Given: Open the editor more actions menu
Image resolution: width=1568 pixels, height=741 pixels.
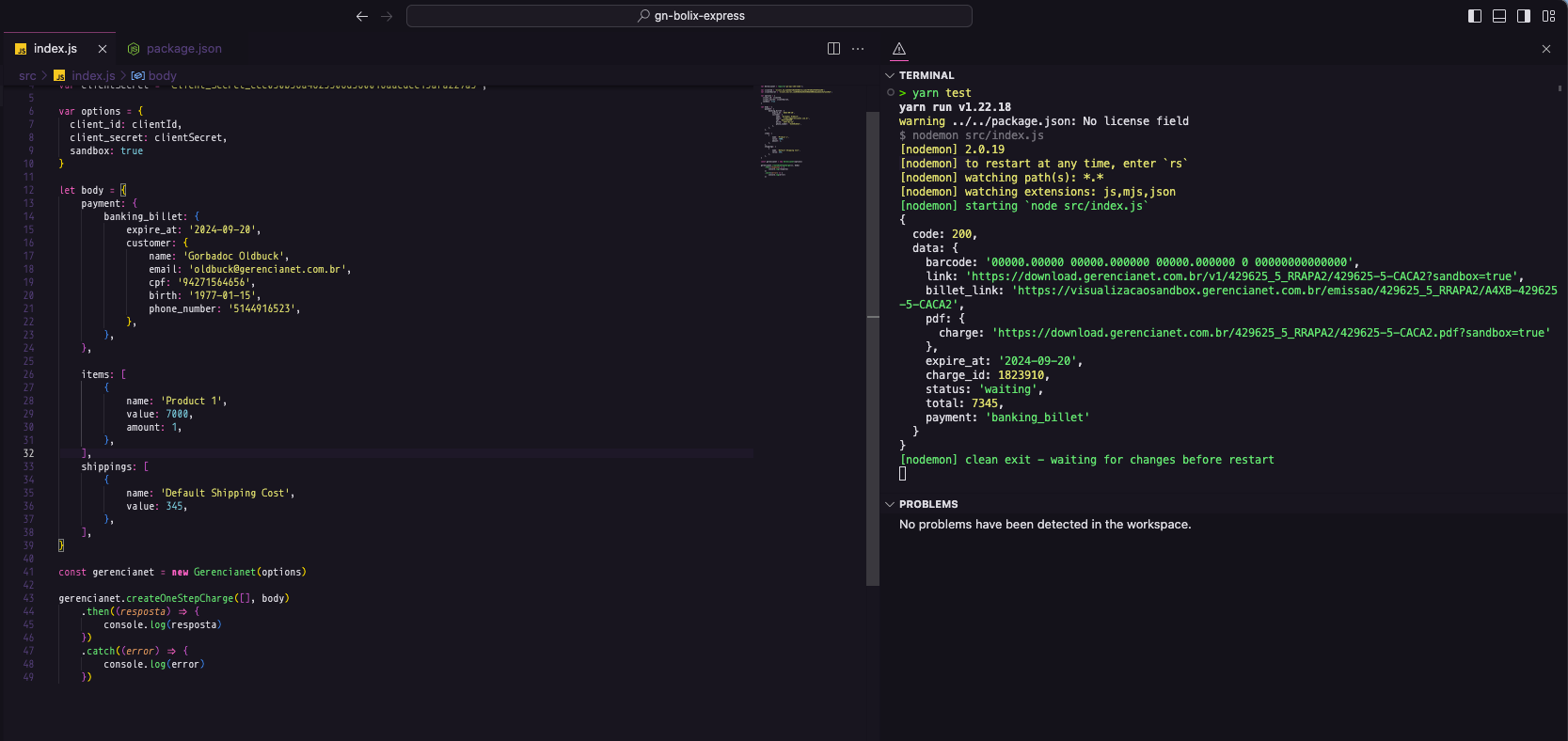Looking at the screenshot, I should [858, 49].
